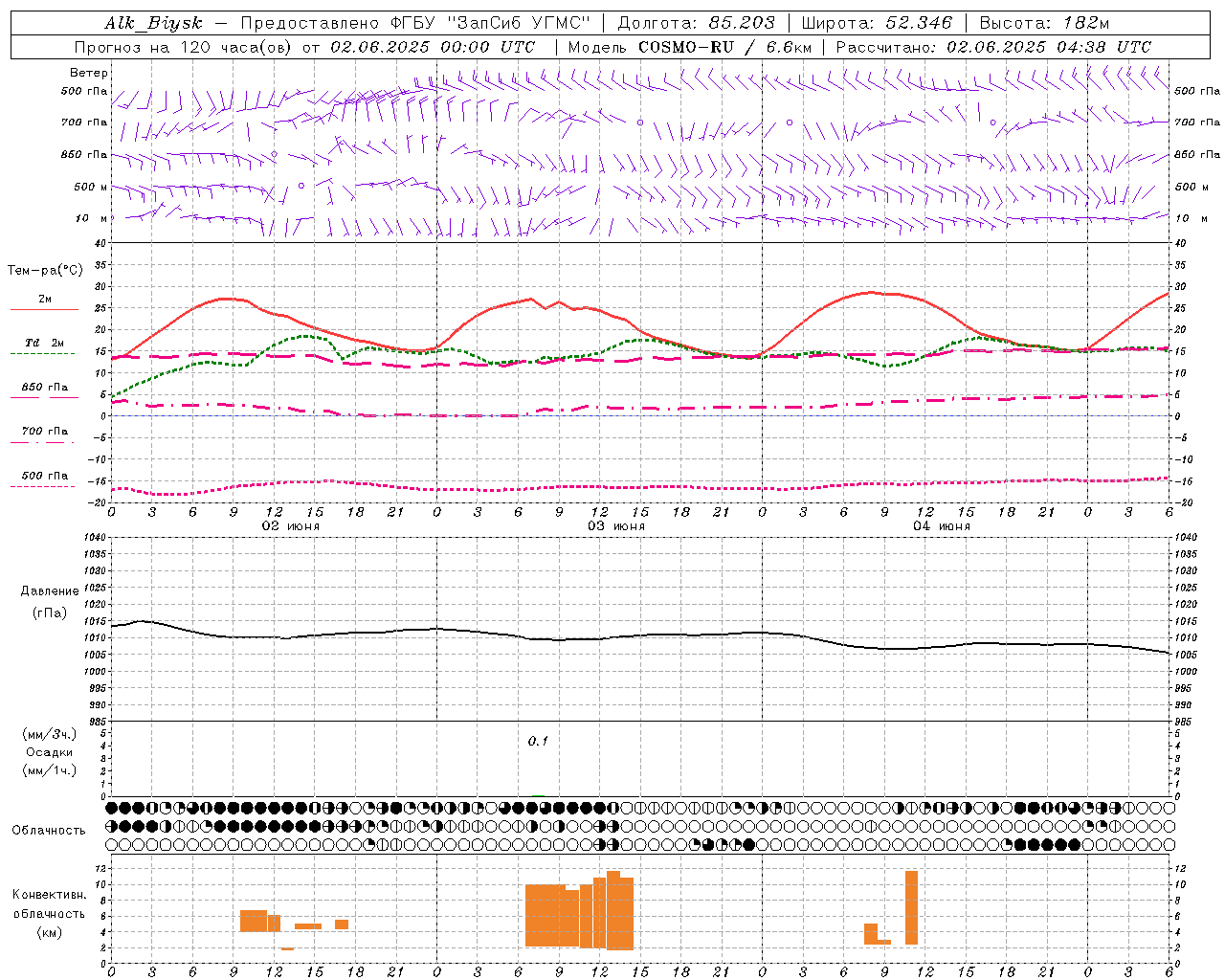This screenshot has width=1225, height=980.
Task: Click the thin orange bar near 12 on 02 июня
Action: 287,948
